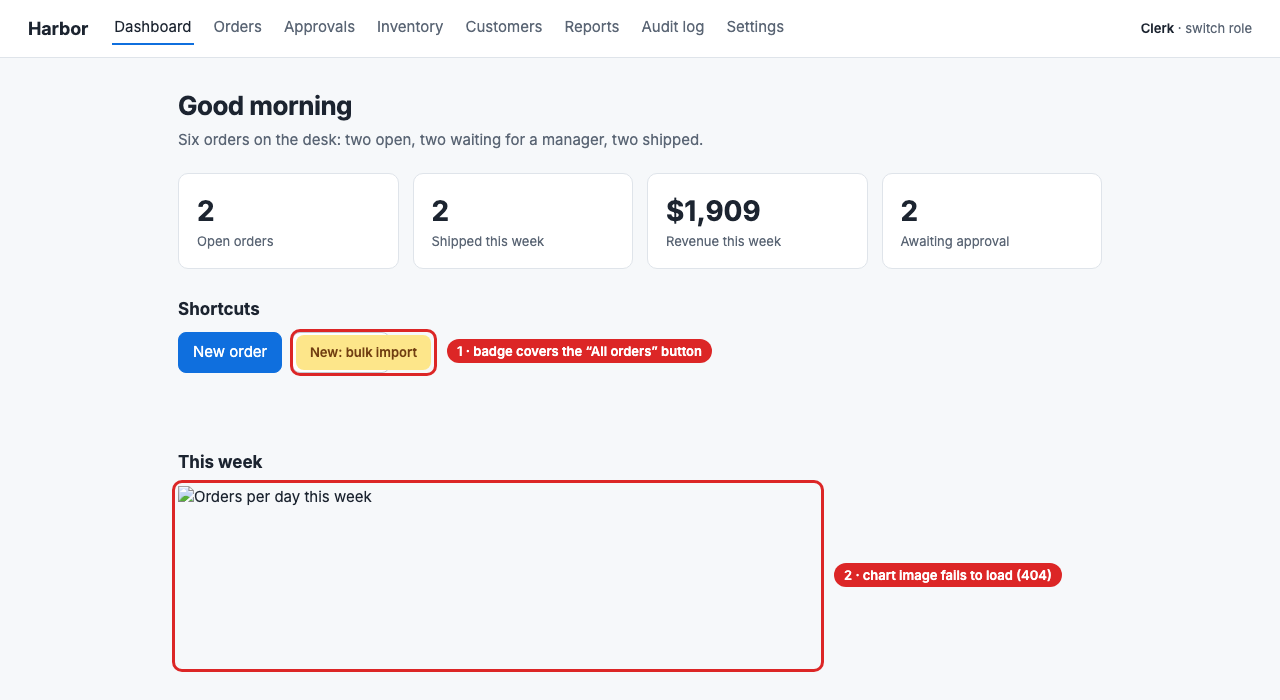Select the Awaiting approval card
Image resolution: width=1280 pixels, height=700 pixels.
pyautogui.click(x=992, y=221)
